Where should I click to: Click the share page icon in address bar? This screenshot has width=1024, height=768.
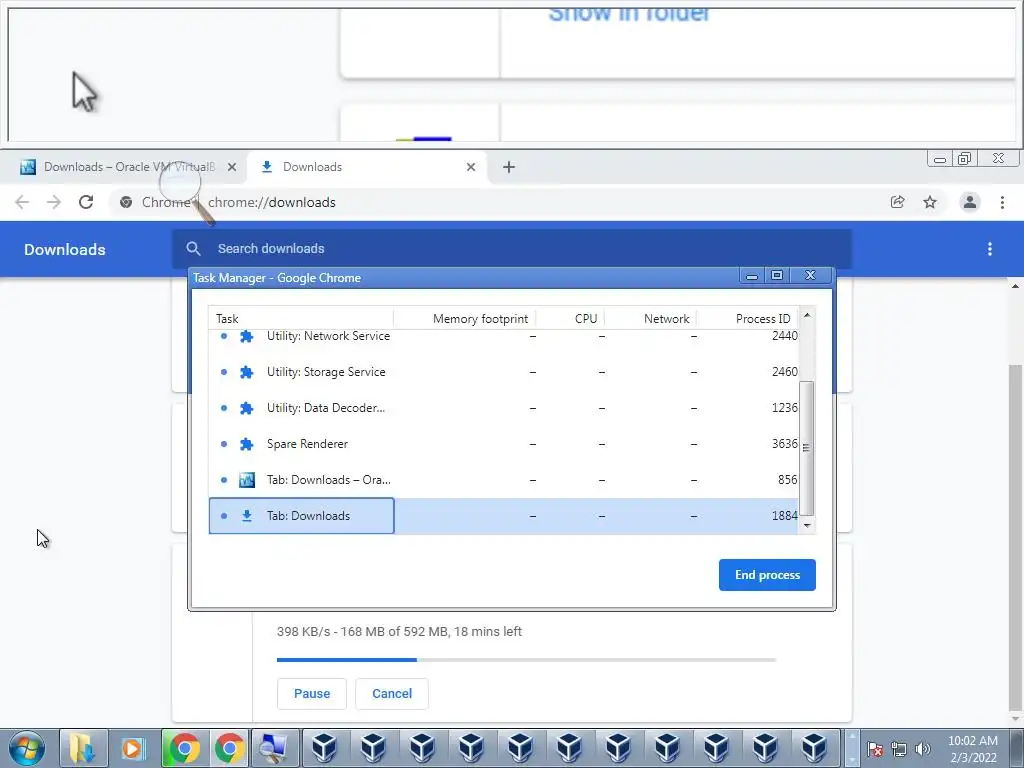tap(897, 202)
